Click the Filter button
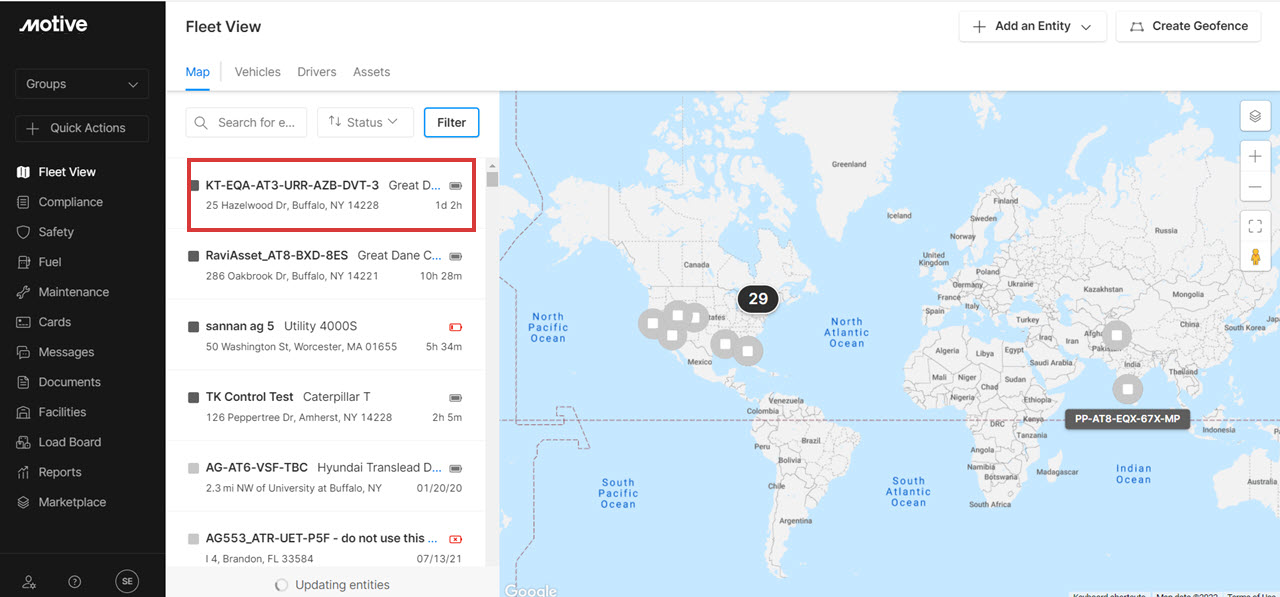The width and height of the screenshot is (1280, 597). 452,122
